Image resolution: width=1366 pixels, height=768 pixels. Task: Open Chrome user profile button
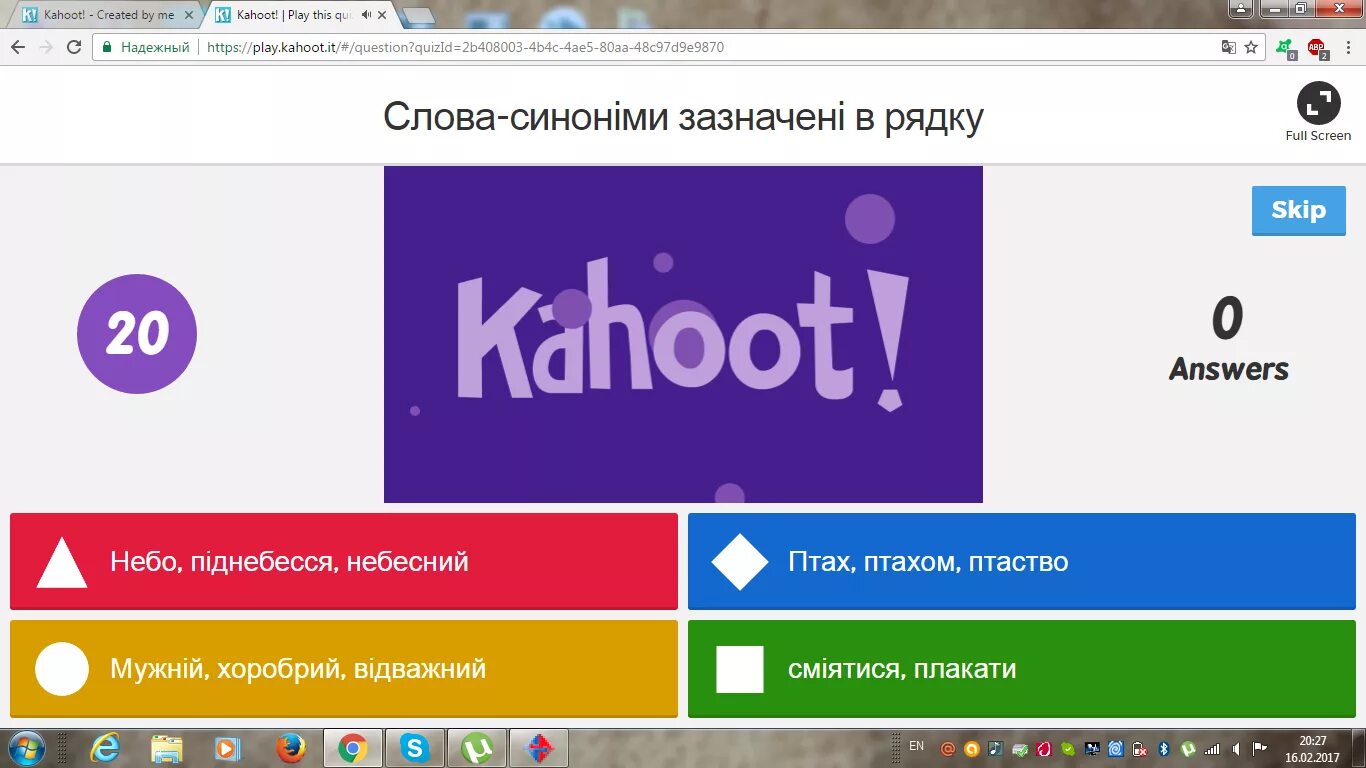(x=1241, y=8)
